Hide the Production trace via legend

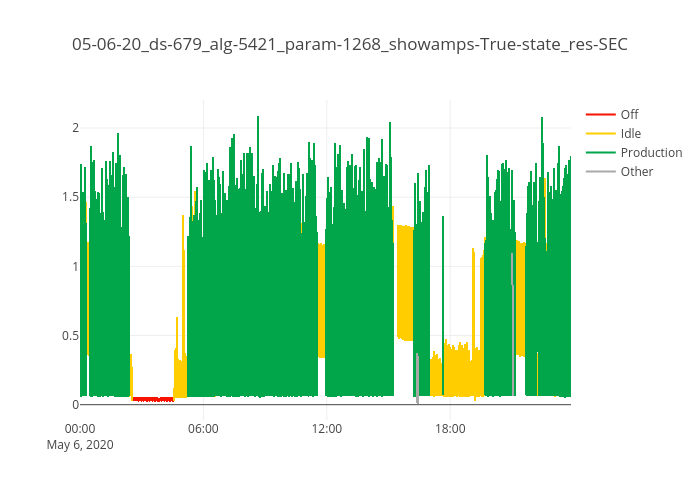650,152
